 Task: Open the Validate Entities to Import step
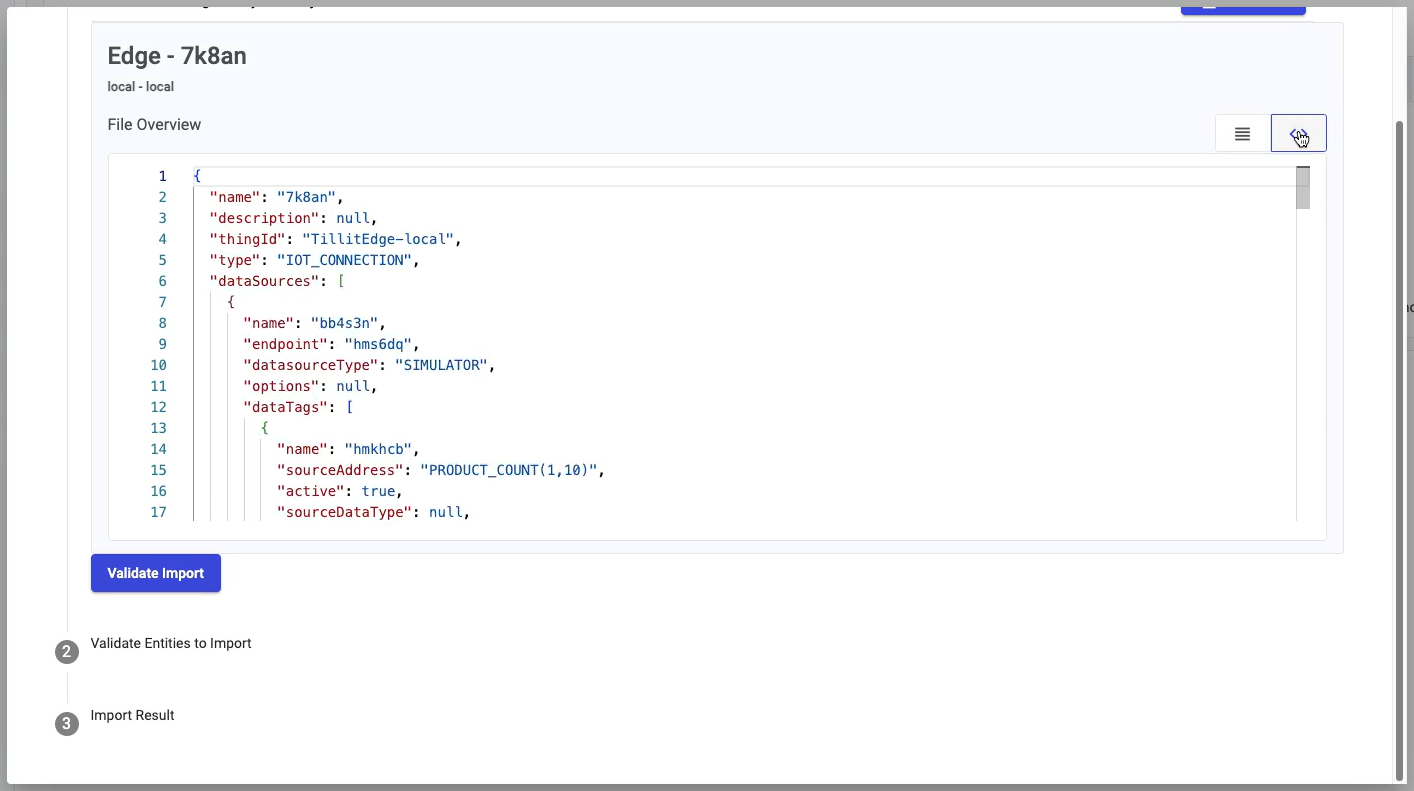[171, 643]
